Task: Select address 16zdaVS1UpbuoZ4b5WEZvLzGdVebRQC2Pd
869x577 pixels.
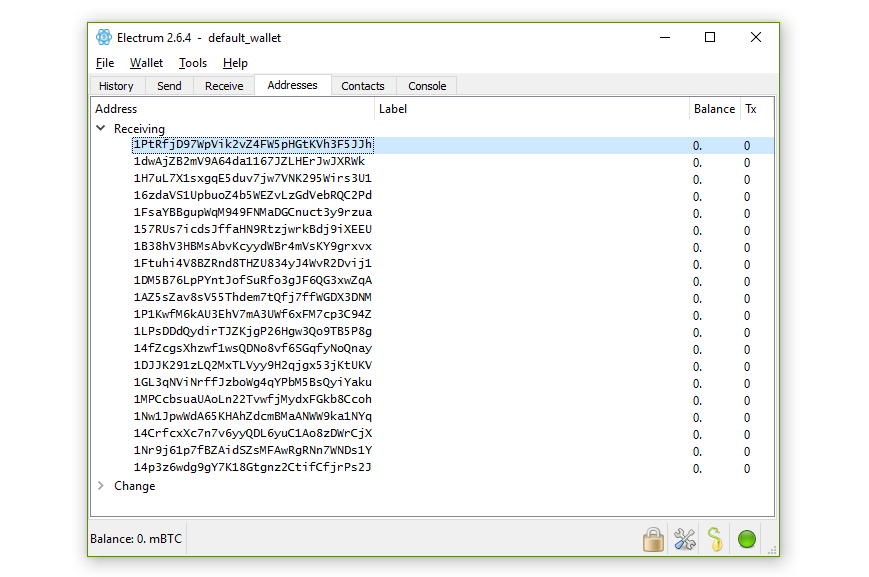Action: [x=253, y=196]
